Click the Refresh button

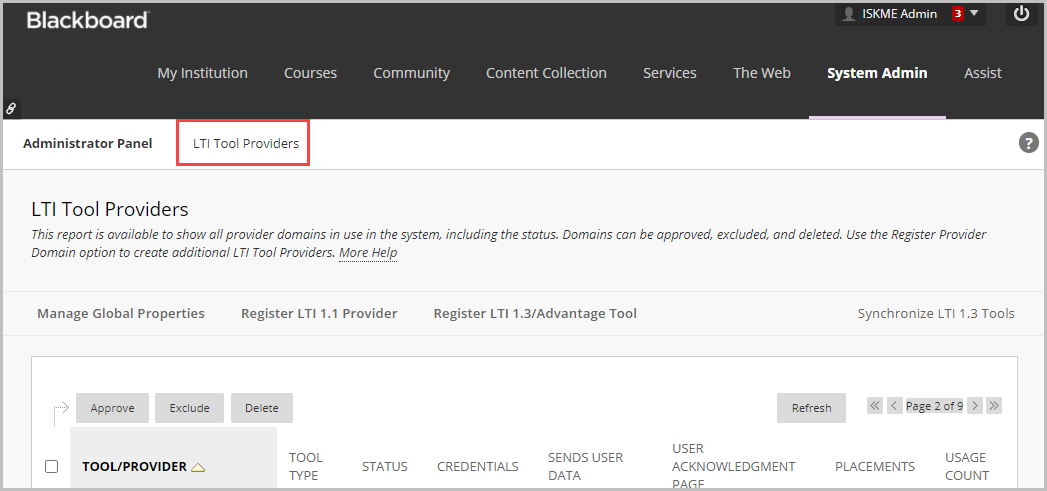[x=811, y=407]
